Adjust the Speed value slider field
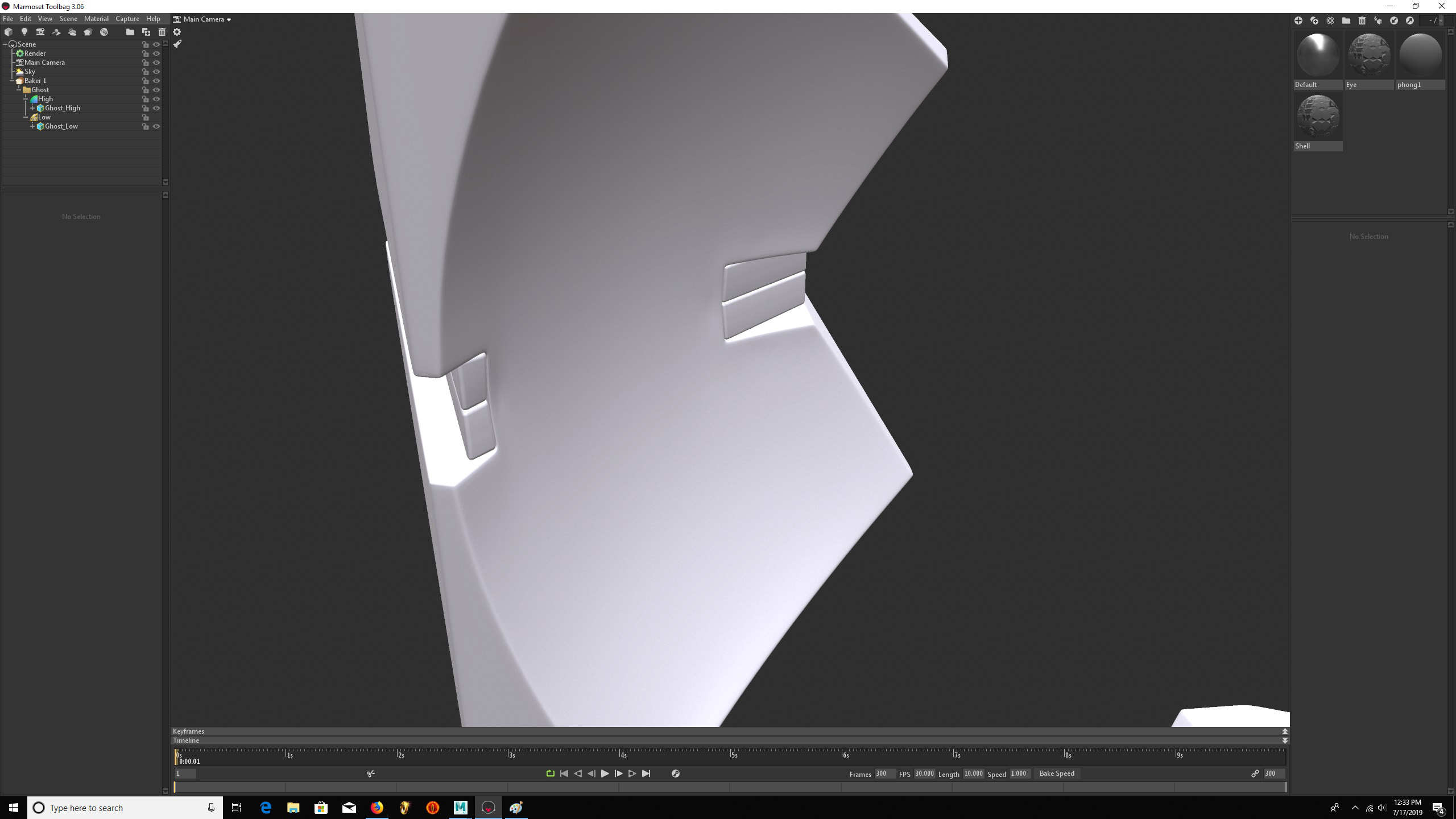The height and width of the screenshot is (819, 1456). click(1019, 773)
